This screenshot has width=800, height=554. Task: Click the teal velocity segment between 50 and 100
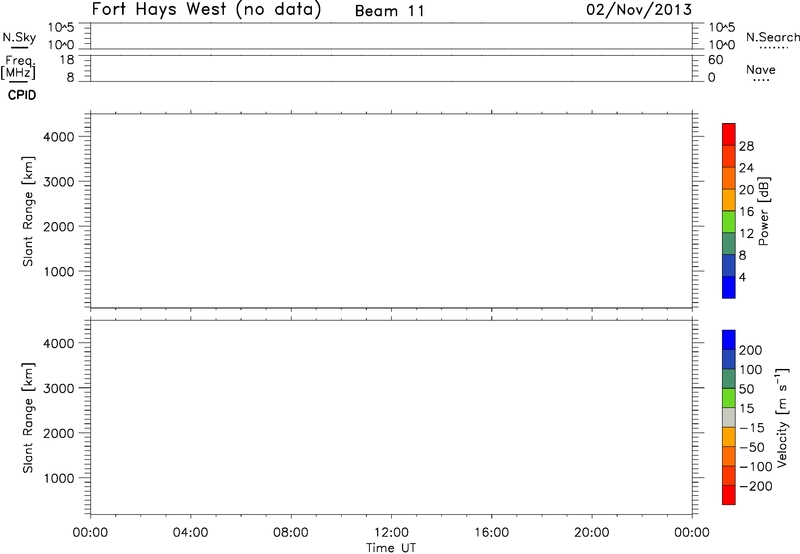[729, 379]
